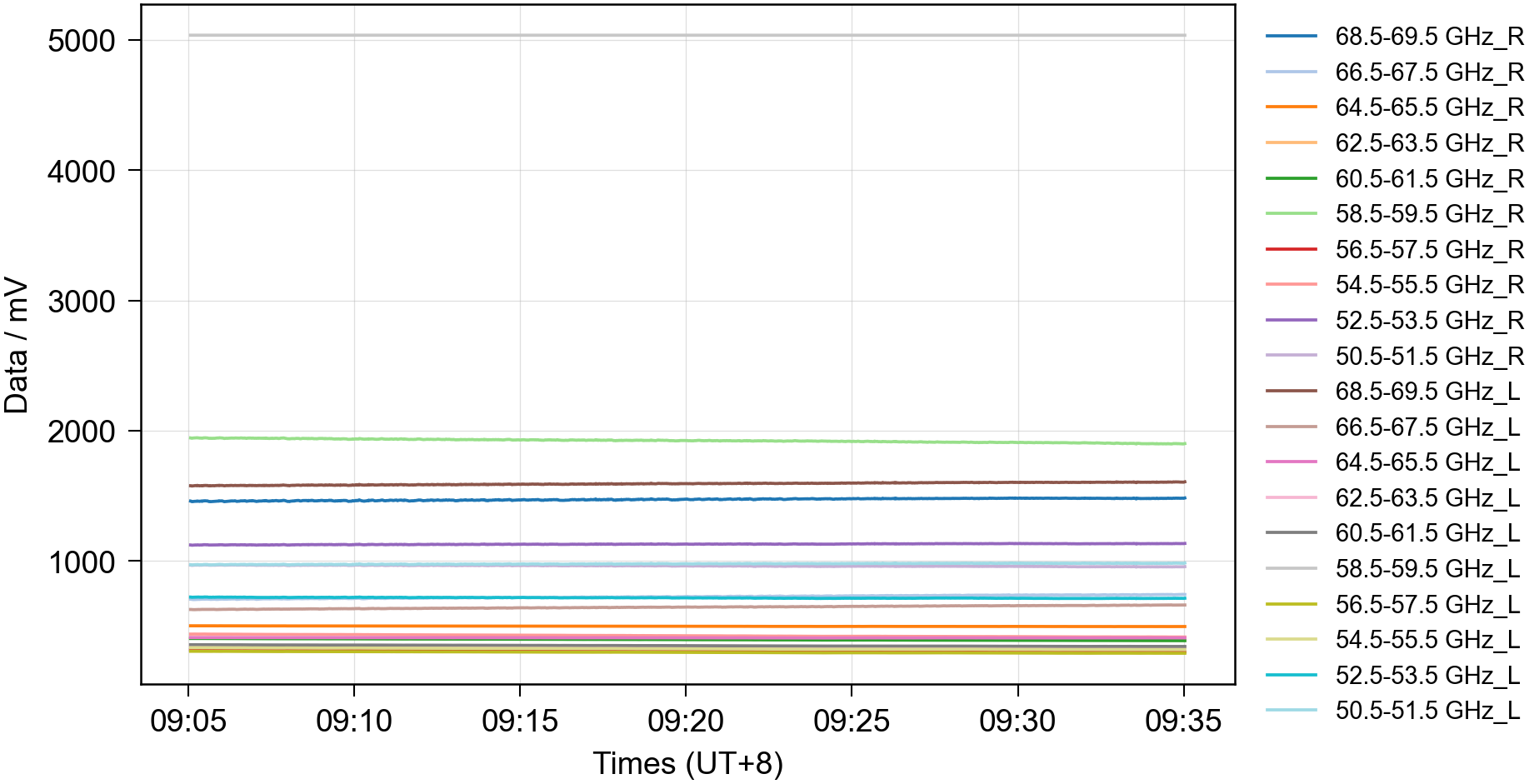Select the 64.5-65.5 GHz_R orange legend swatch
Screen dimensions: 1539x784
(1291, 107)
